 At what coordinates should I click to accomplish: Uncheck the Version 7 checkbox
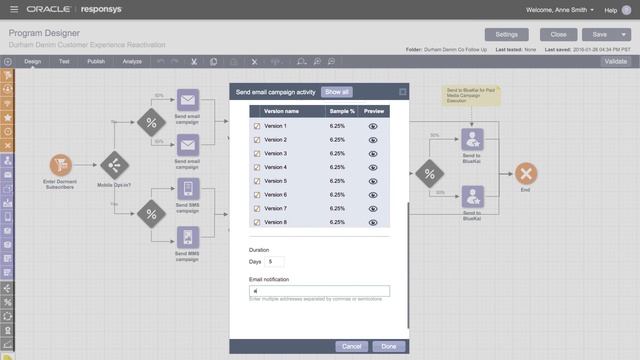click(257, 209)
